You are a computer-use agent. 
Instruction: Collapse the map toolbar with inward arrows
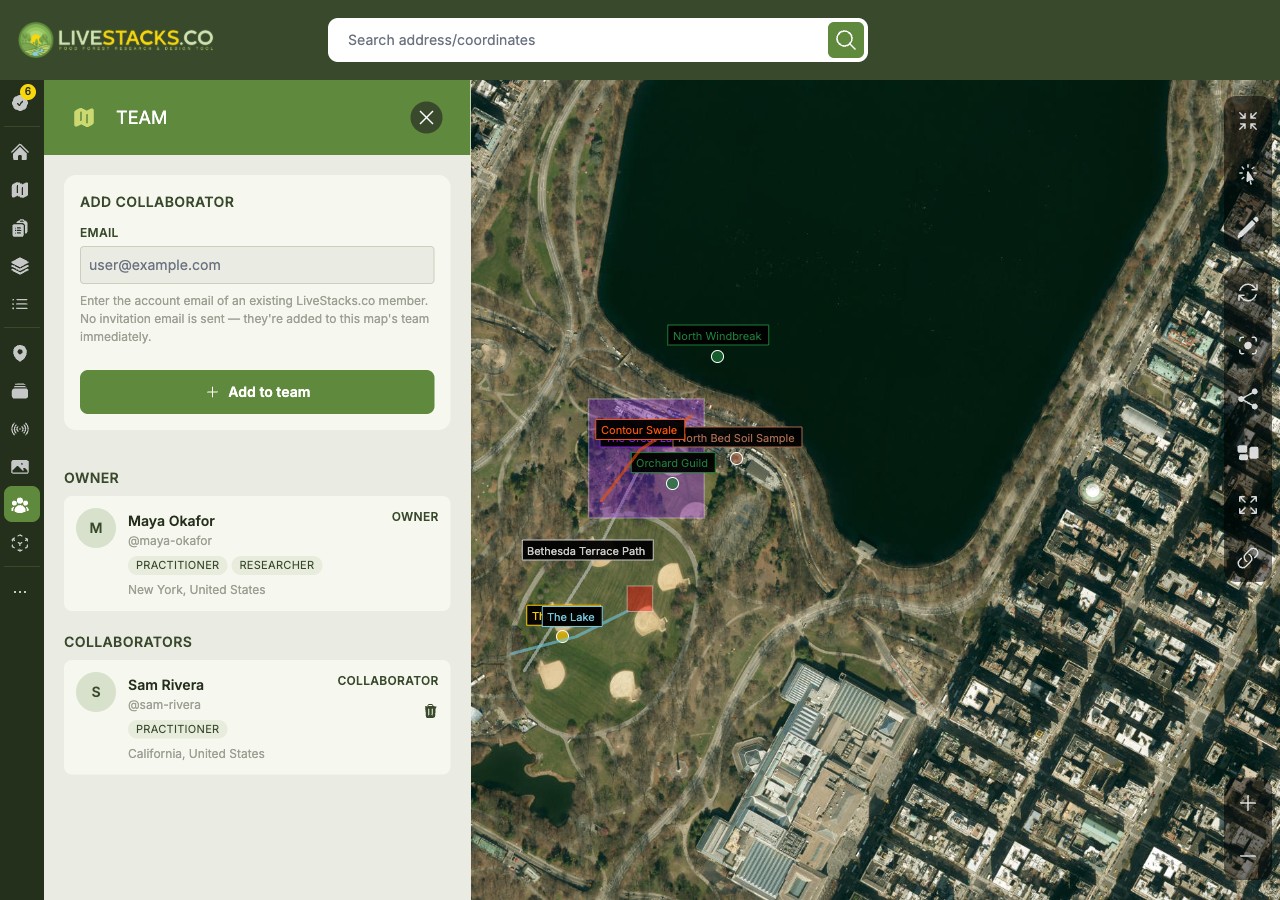(x=1247, y=121)
